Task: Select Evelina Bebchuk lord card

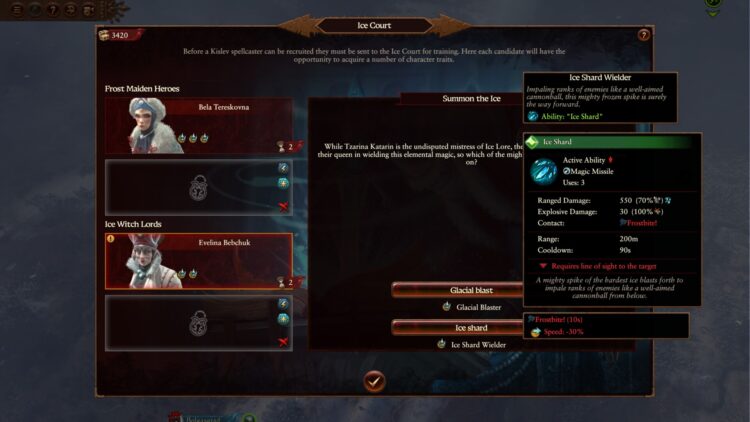Action: pos(199,261)
